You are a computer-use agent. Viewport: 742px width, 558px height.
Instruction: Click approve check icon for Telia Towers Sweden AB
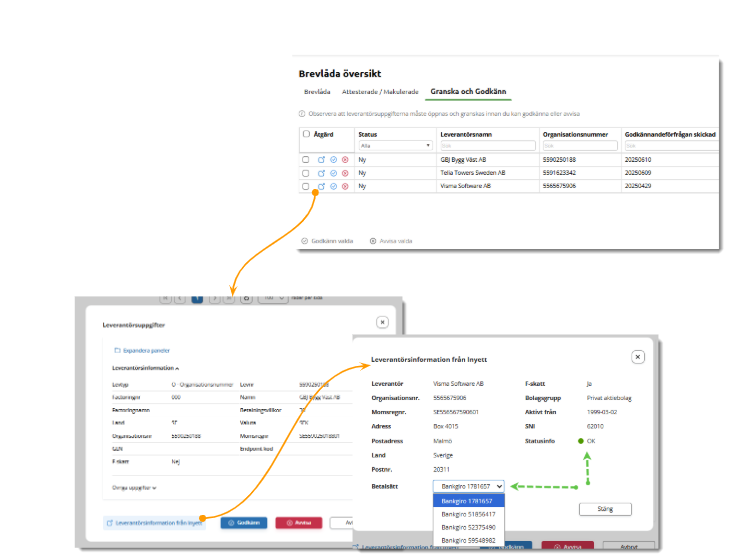coord(333,173)
